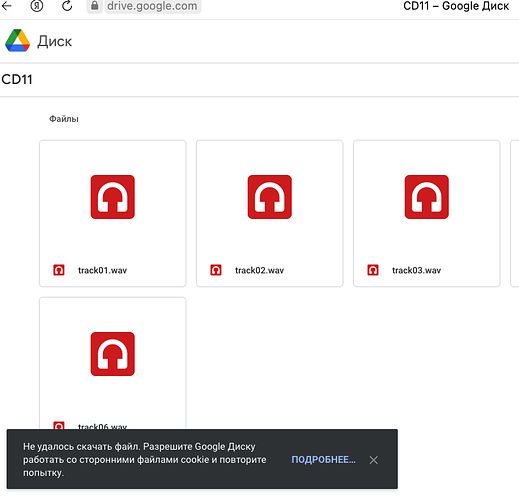Click the large audio icon of track01.wav
The height and width of the screenshot is (500, 519).
pos(113,197)
